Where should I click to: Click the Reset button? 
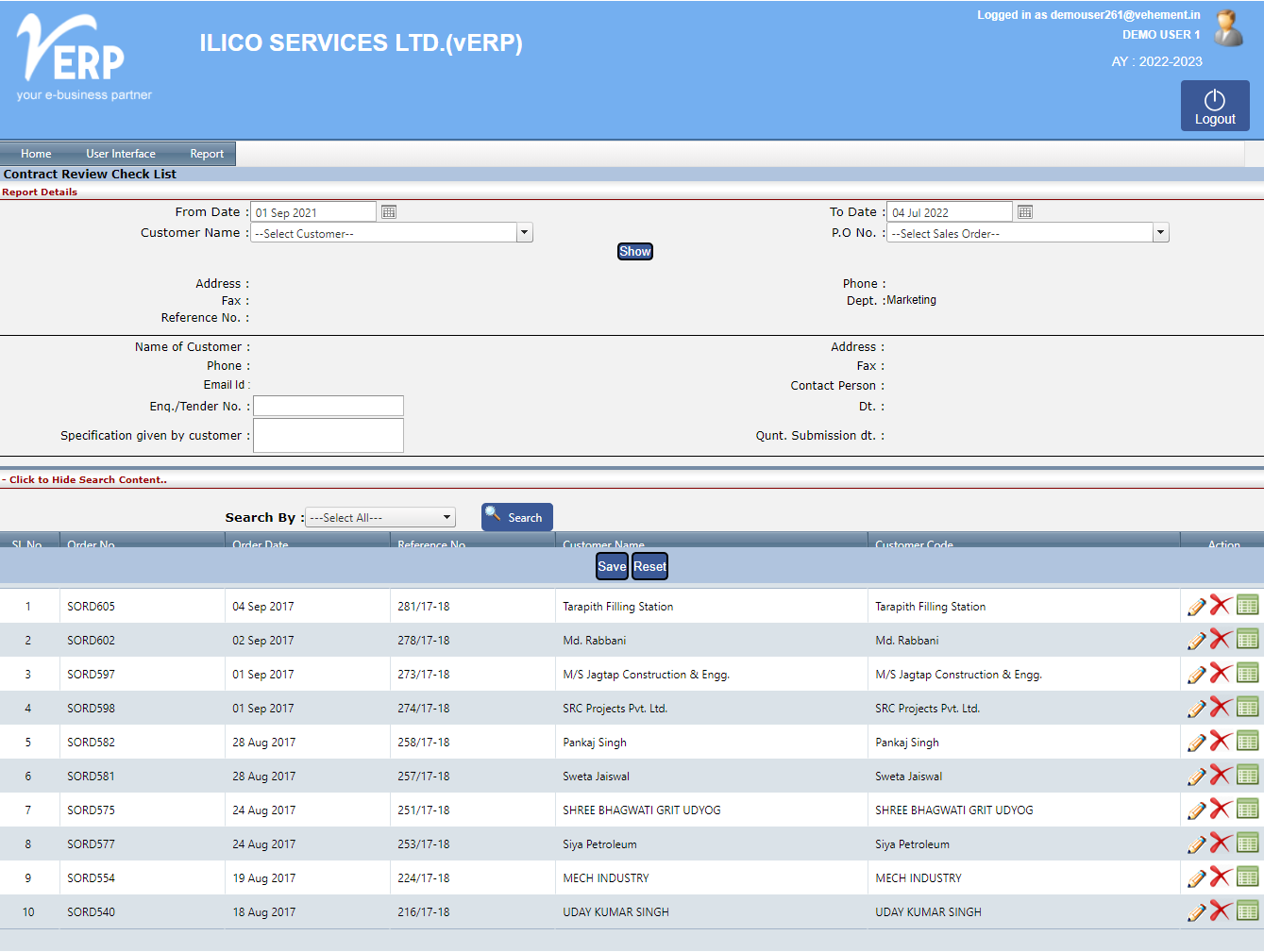tap(649, 566)
